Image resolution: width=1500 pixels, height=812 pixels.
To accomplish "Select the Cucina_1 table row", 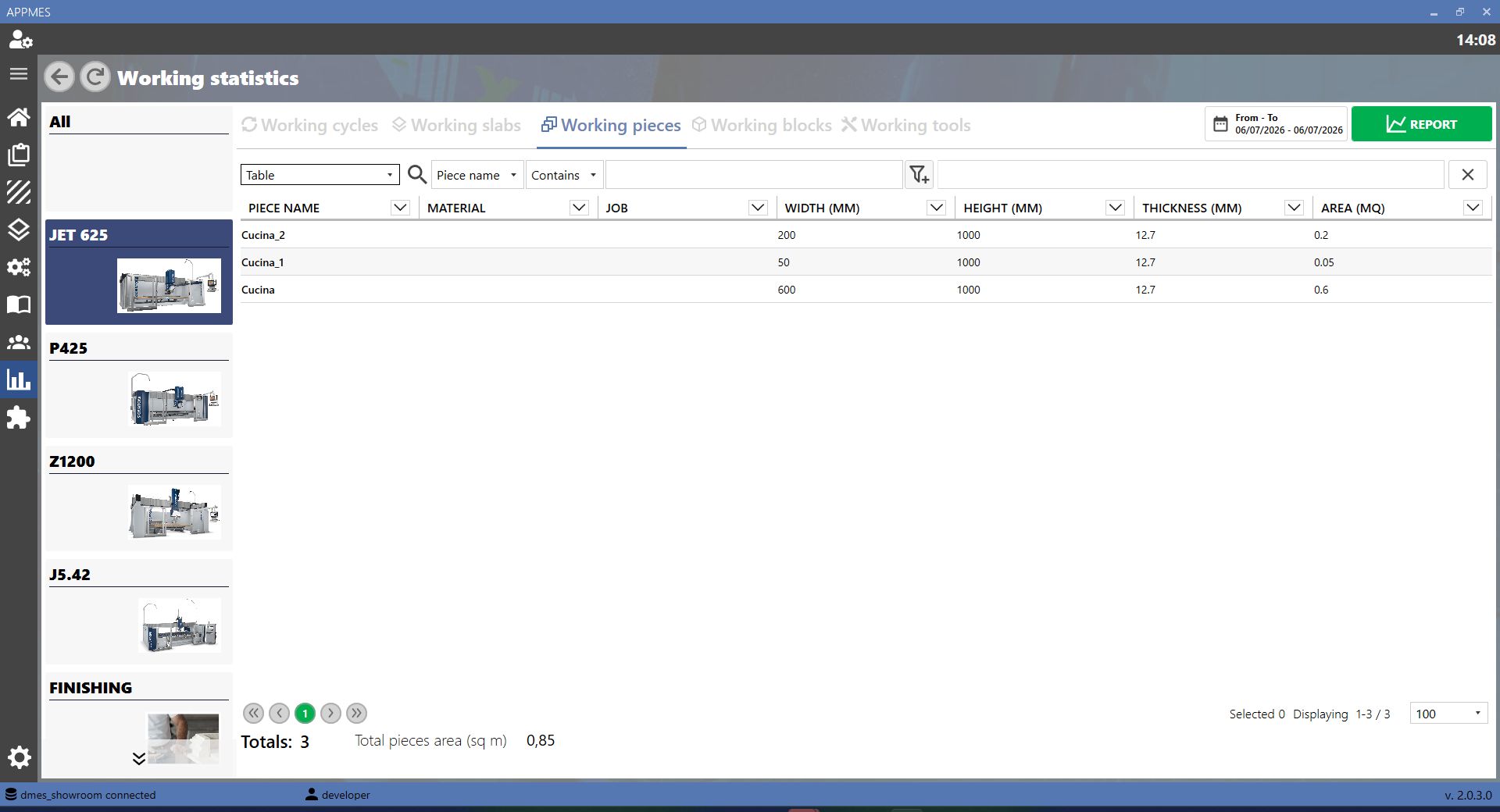I will (x=866, y=262).
